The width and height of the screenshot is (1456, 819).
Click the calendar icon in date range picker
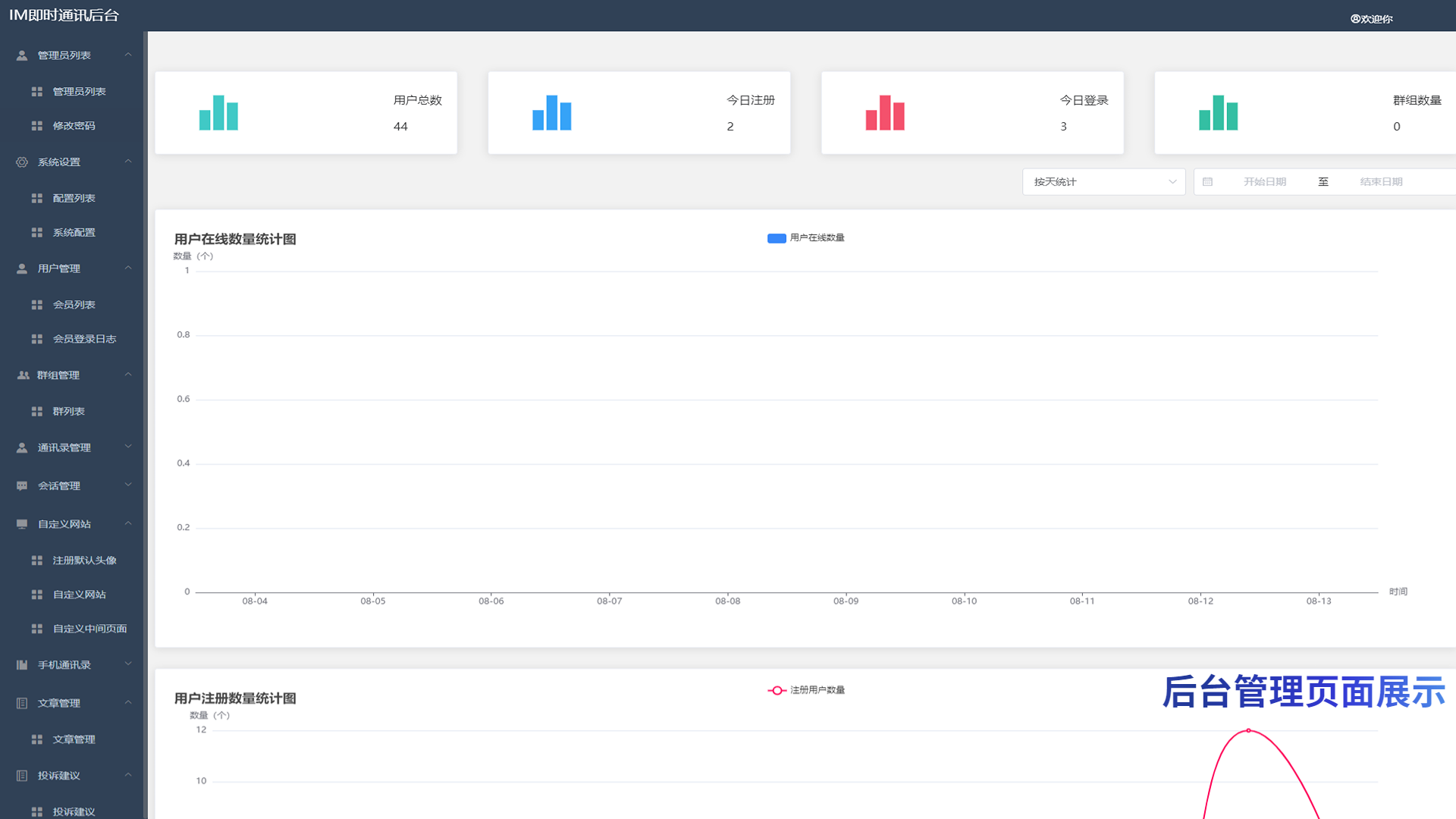[x=1208, y=182]
